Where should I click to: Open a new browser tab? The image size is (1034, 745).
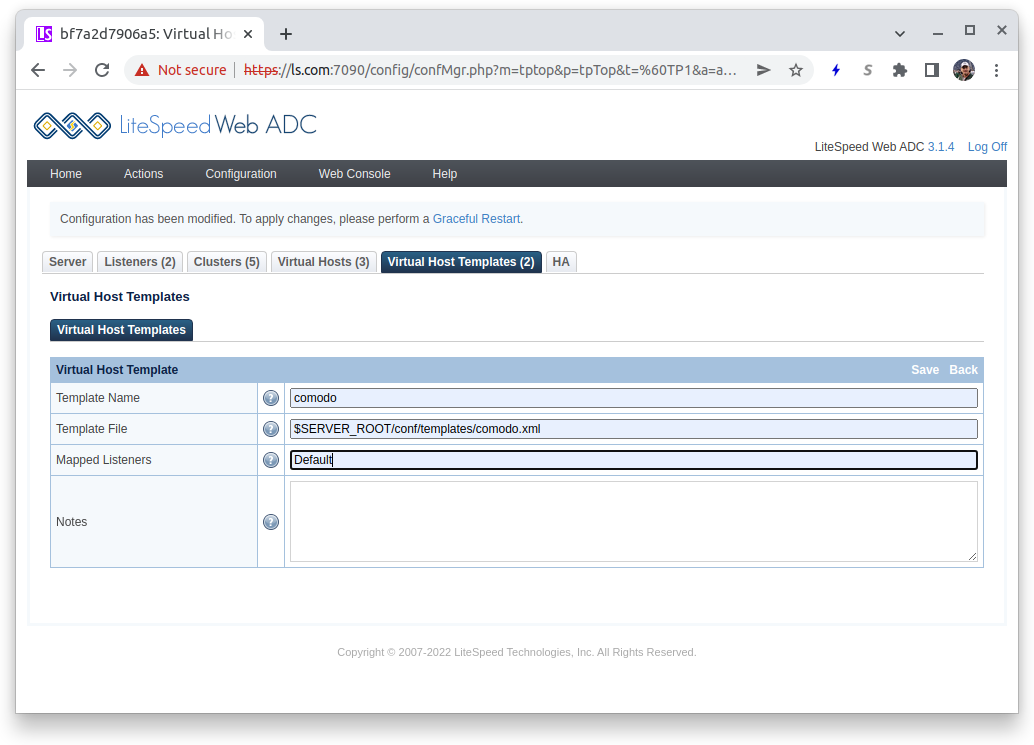click(286, 34)
